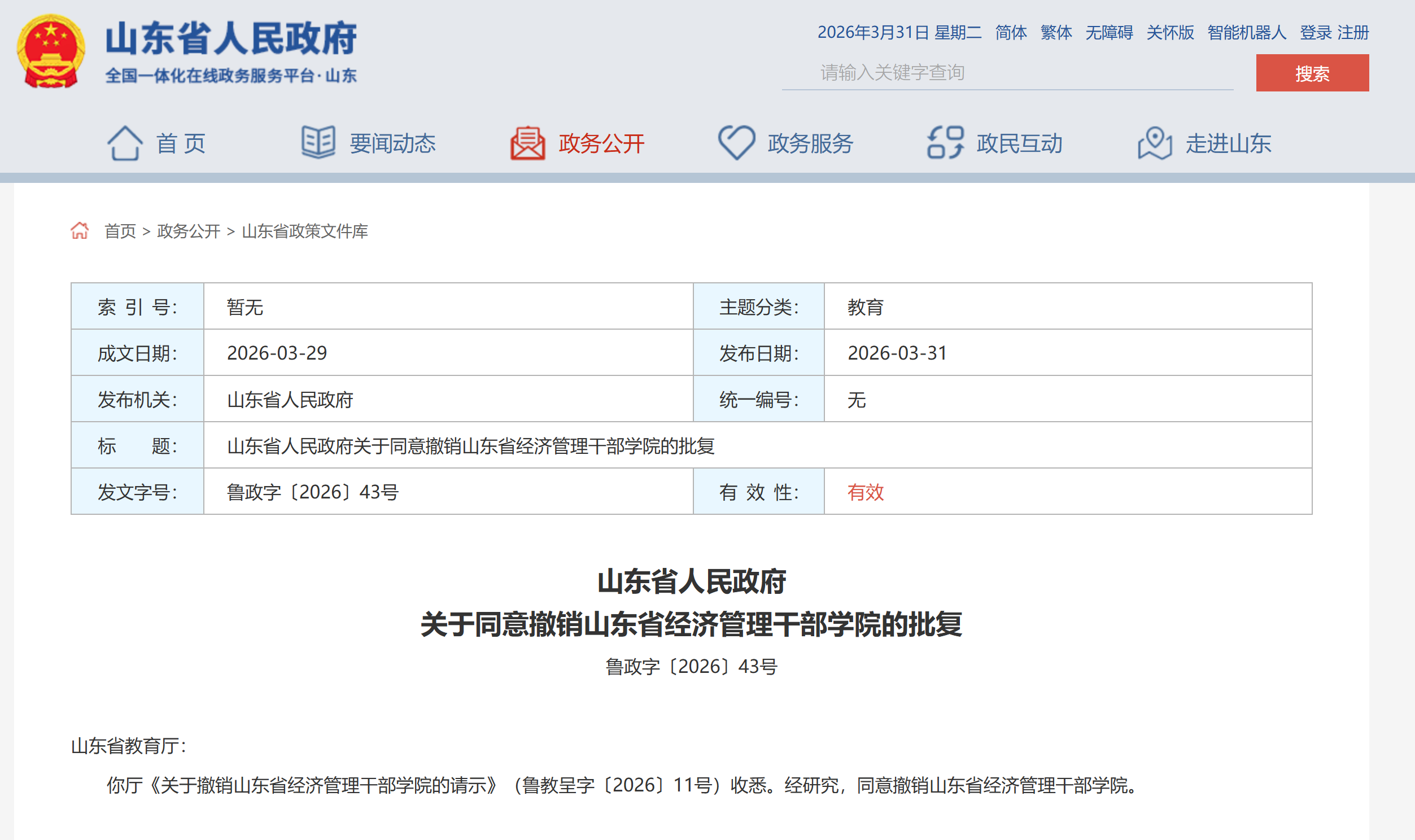Switch to 繁体 traditional Chinese
The image size is (1415, 840).
[1056, 32]
